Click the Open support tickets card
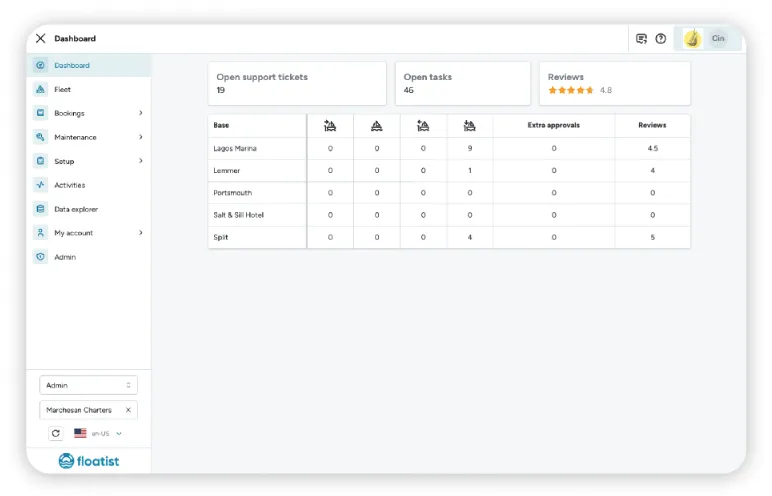Image resolution: width=772 pixels, height=496 pixels. (x=297, y=83)
